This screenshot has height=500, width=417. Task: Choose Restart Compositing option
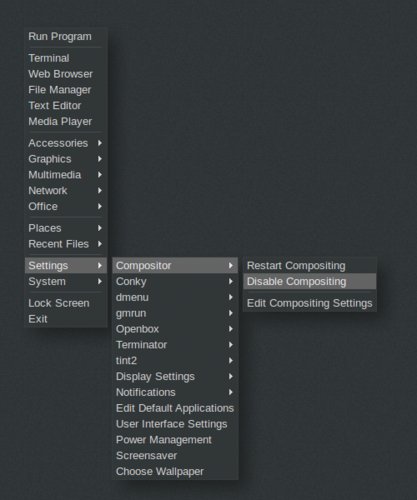310,266
